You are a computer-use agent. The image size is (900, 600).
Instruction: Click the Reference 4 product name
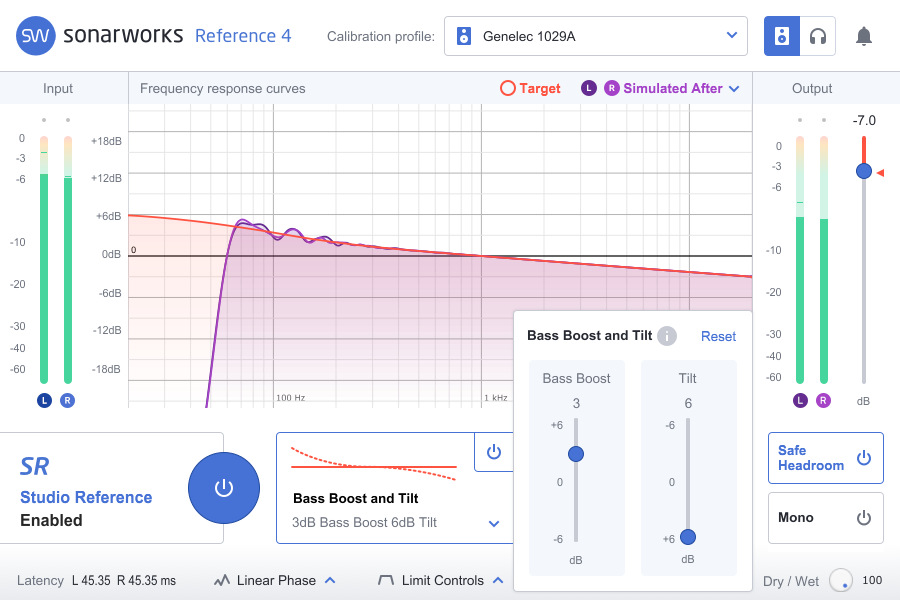click(243, 36)
